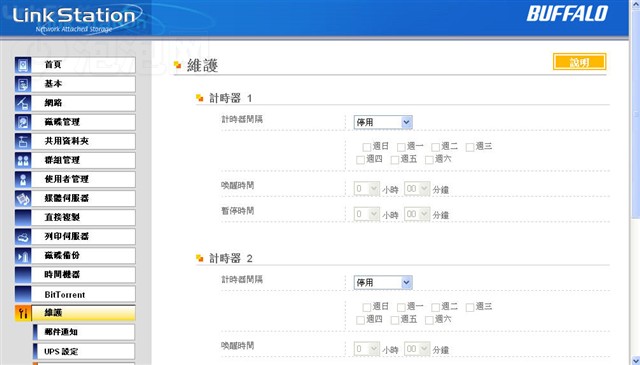
Task: Check 週日 in 計時器 2
Action: click(367, 307)
